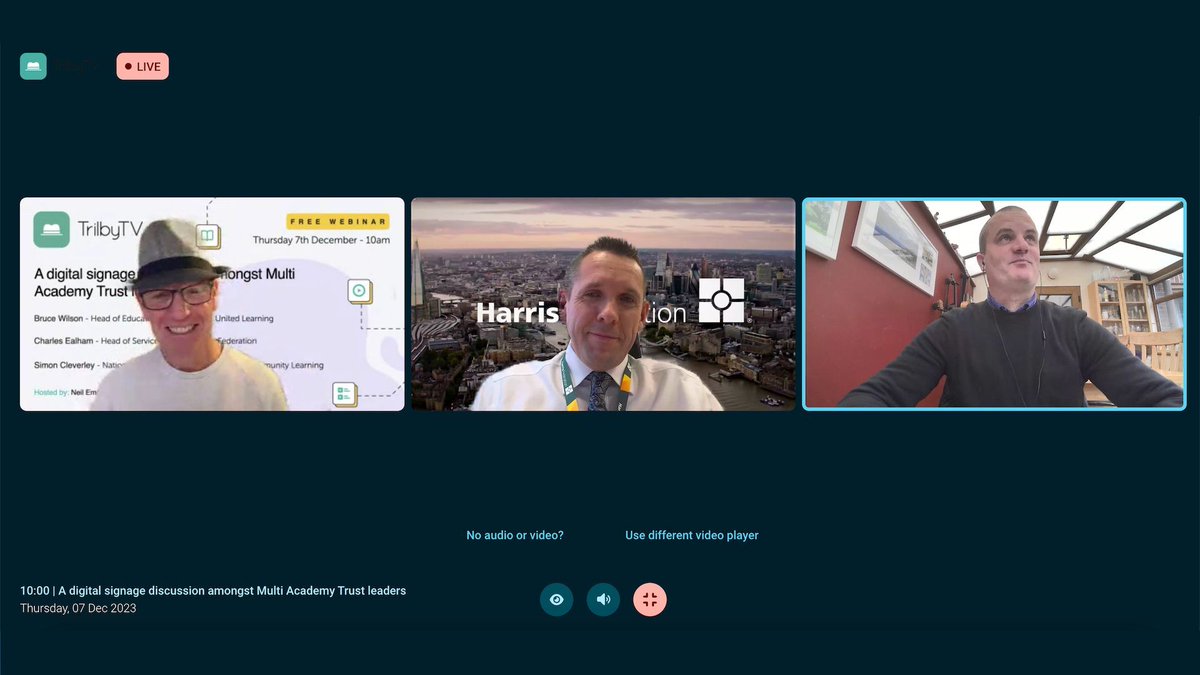Click the red LIVE indicator badge
Screen dimensions: 1200x675
click(x=142, y=65)
